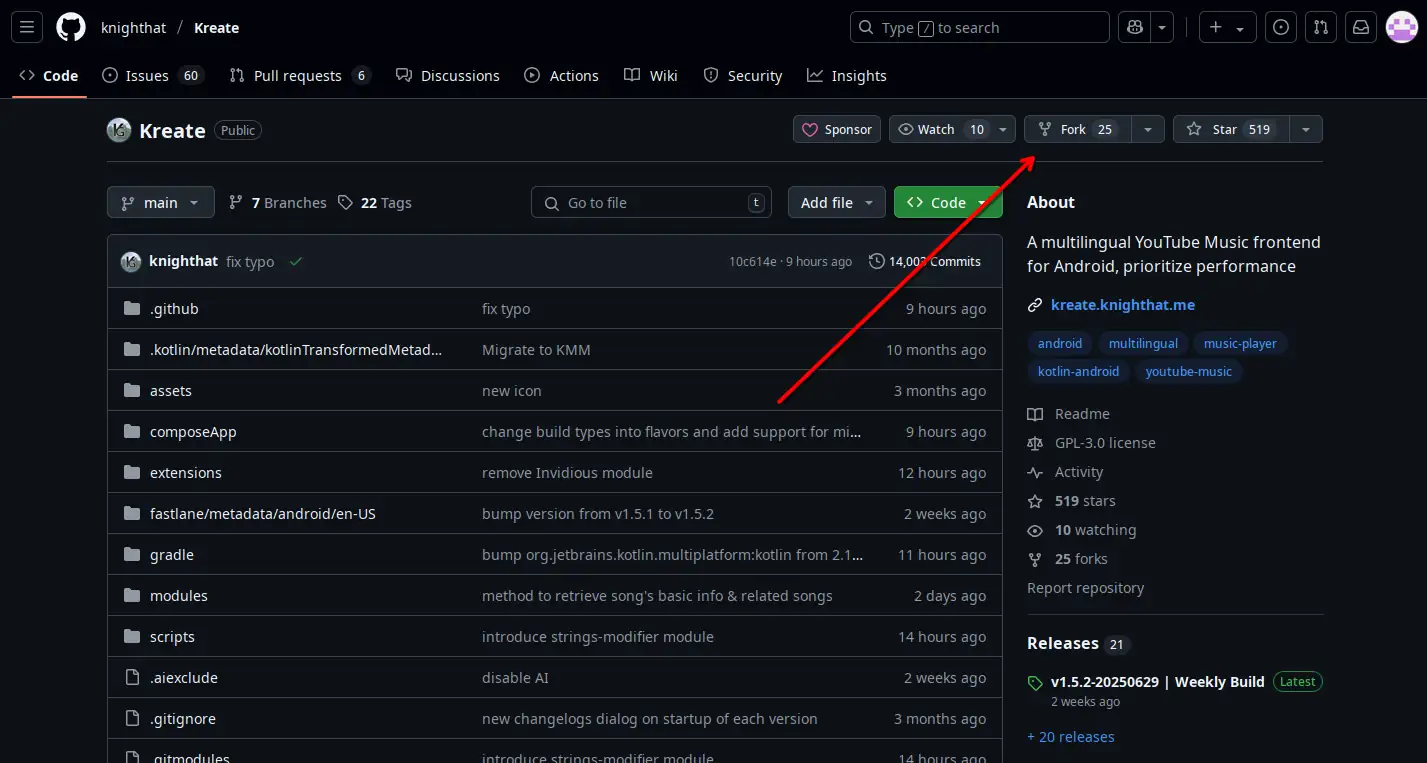This screenshot has height=763, width=1427.
Task: Open the Kreate repository breadcrumb link
Action: pos(217,28)
